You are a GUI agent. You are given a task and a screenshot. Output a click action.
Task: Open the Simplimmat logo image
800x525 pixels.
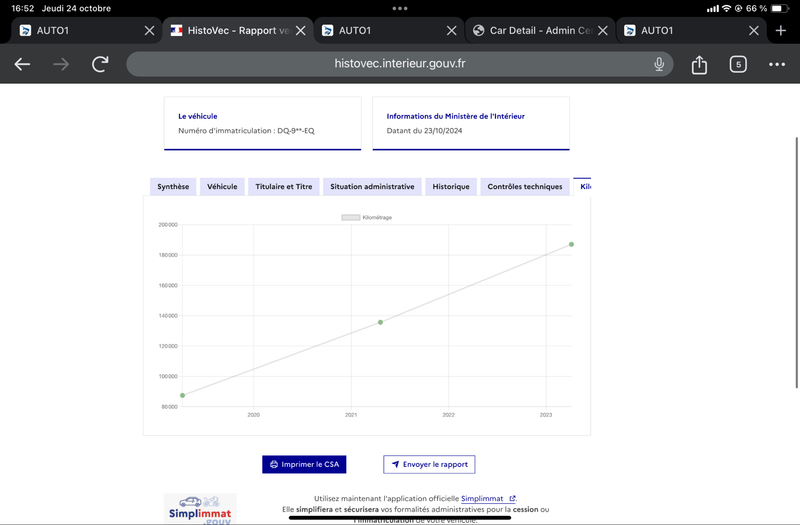coord(200,509)
